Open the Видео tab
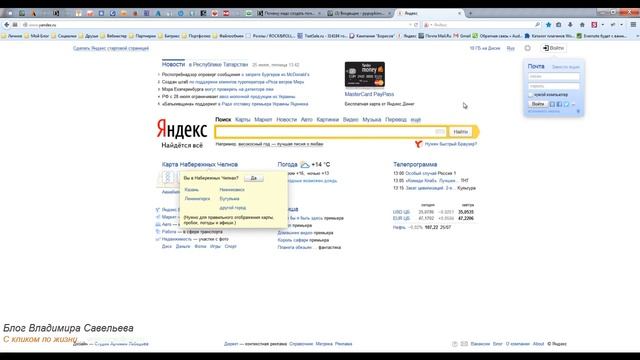Screen dimensions: 640x360 (351, 120)
